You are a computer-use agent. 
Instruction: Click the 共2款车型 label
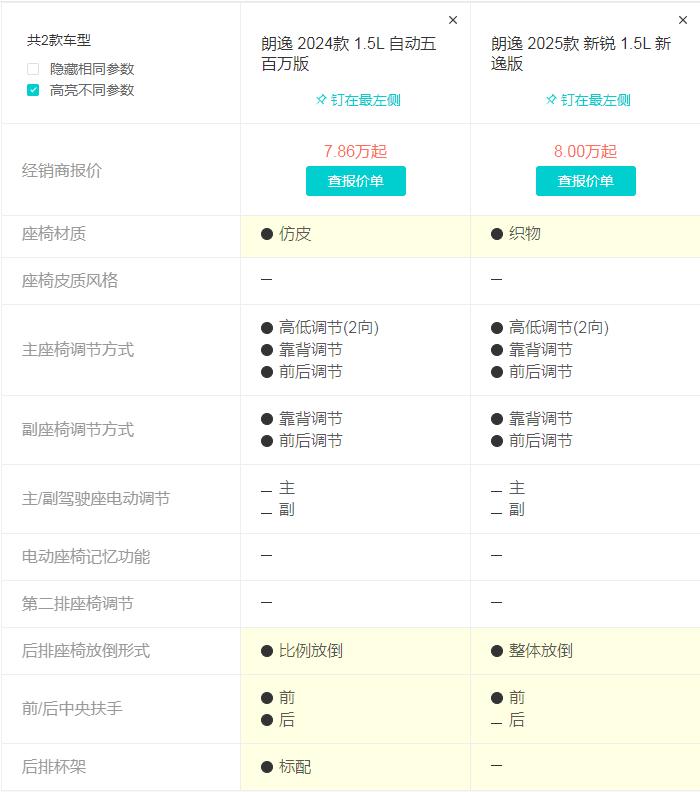(59, 40)
